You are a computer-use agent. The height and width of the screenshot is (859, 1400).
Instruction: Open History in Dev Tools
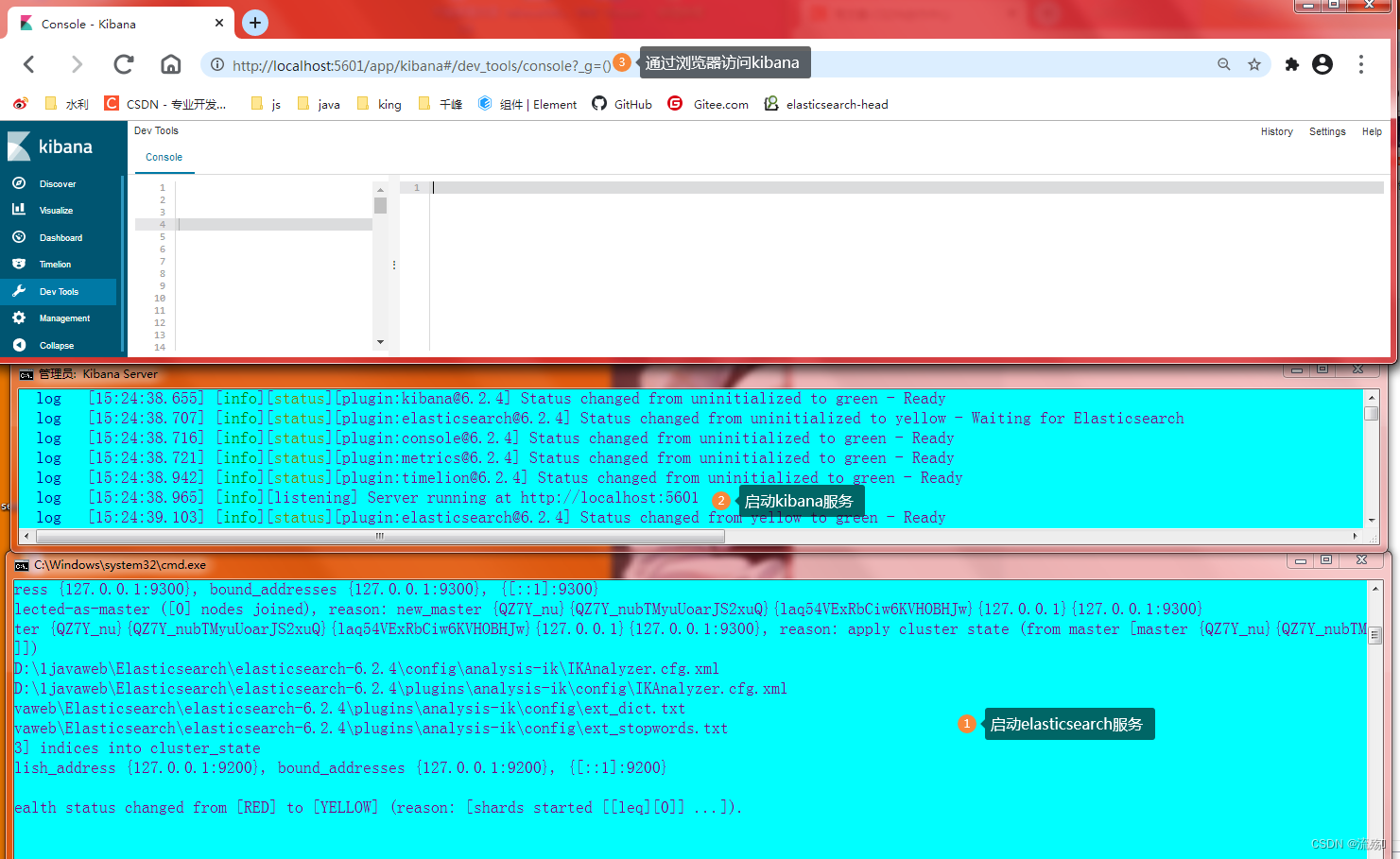coord(1276,131)
